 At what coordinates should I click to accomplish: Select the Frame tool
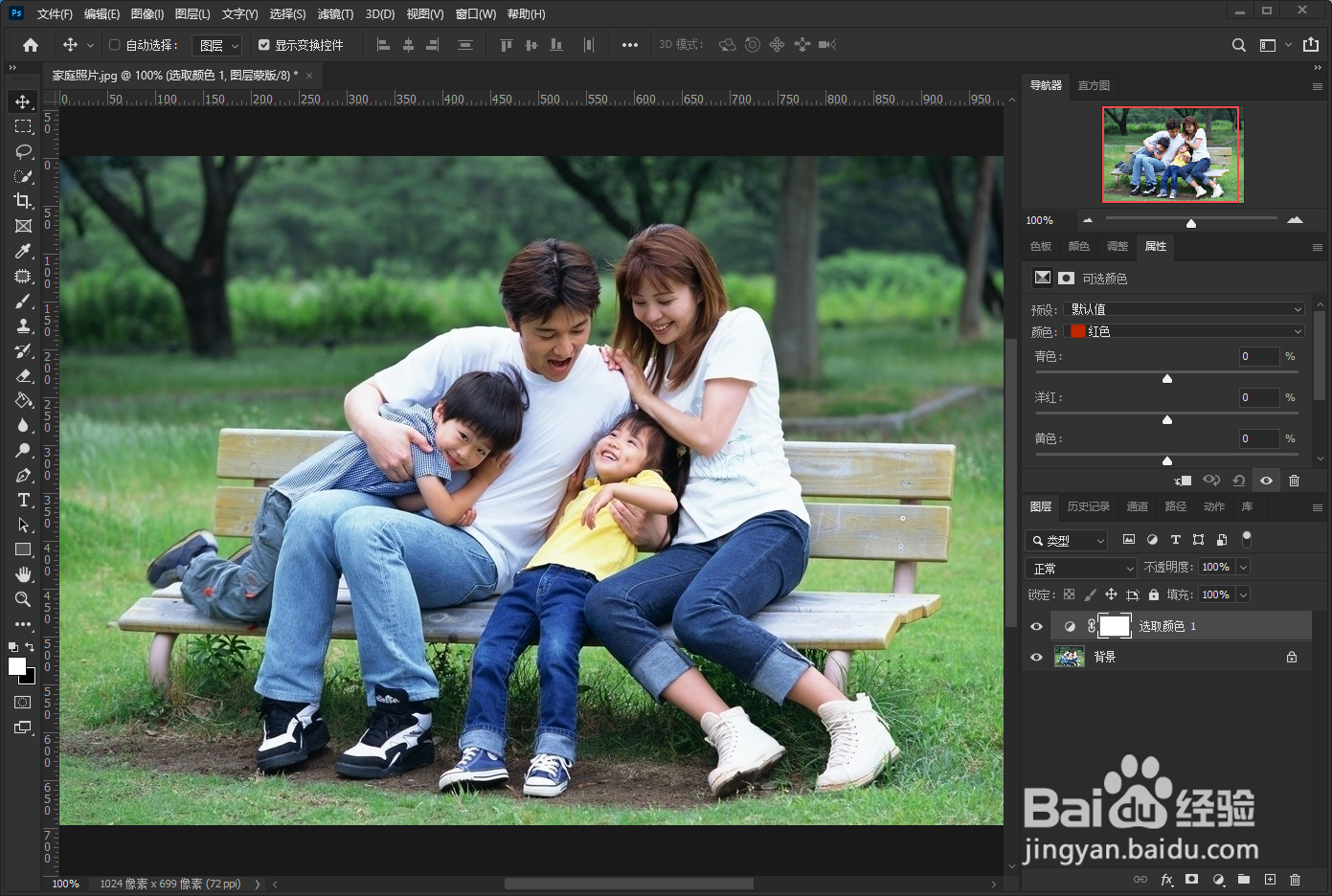(x=23, y=226)
